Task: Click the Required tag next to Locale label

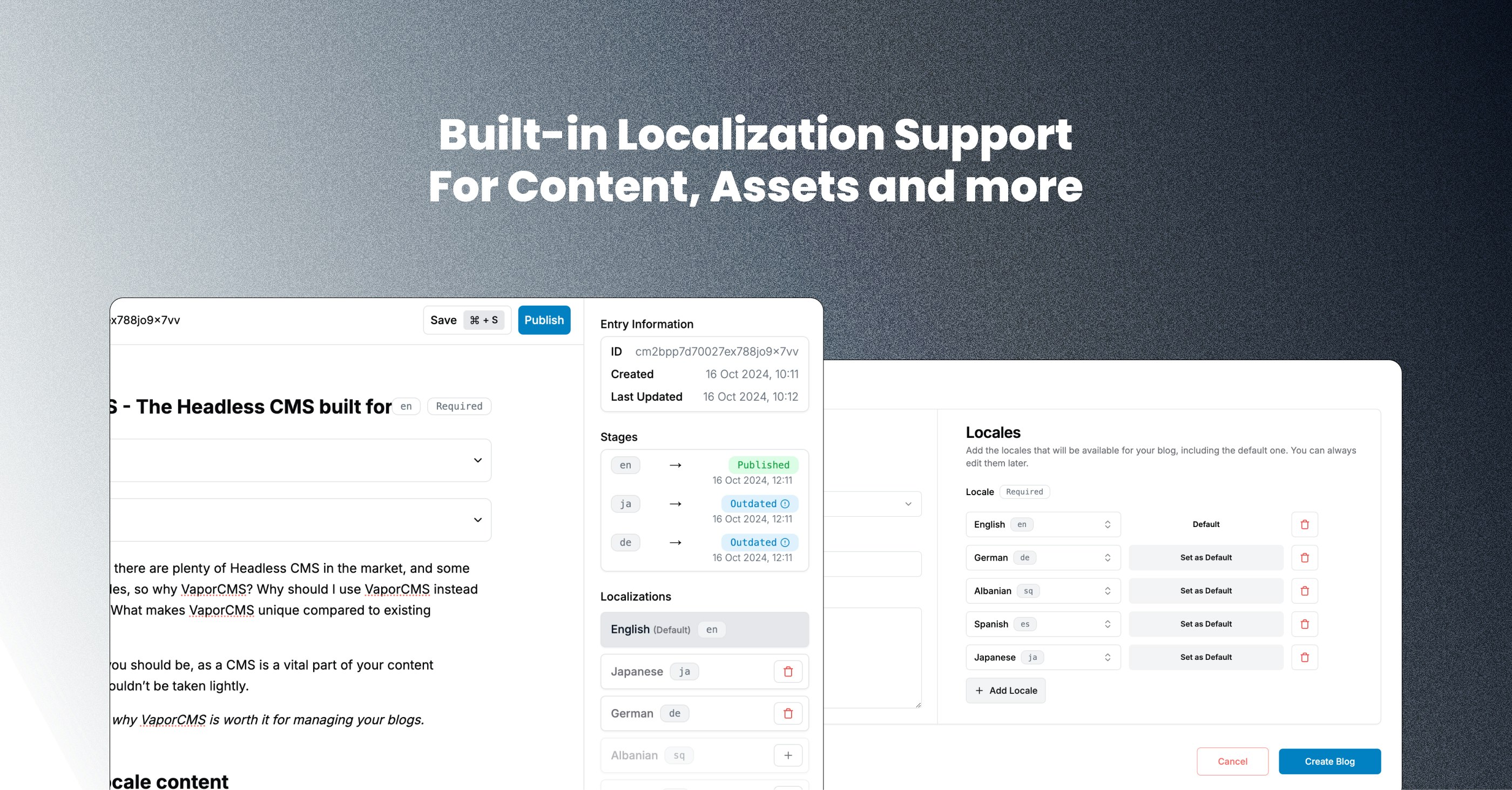Action: pyautogui.click(x=1024, y=492)
